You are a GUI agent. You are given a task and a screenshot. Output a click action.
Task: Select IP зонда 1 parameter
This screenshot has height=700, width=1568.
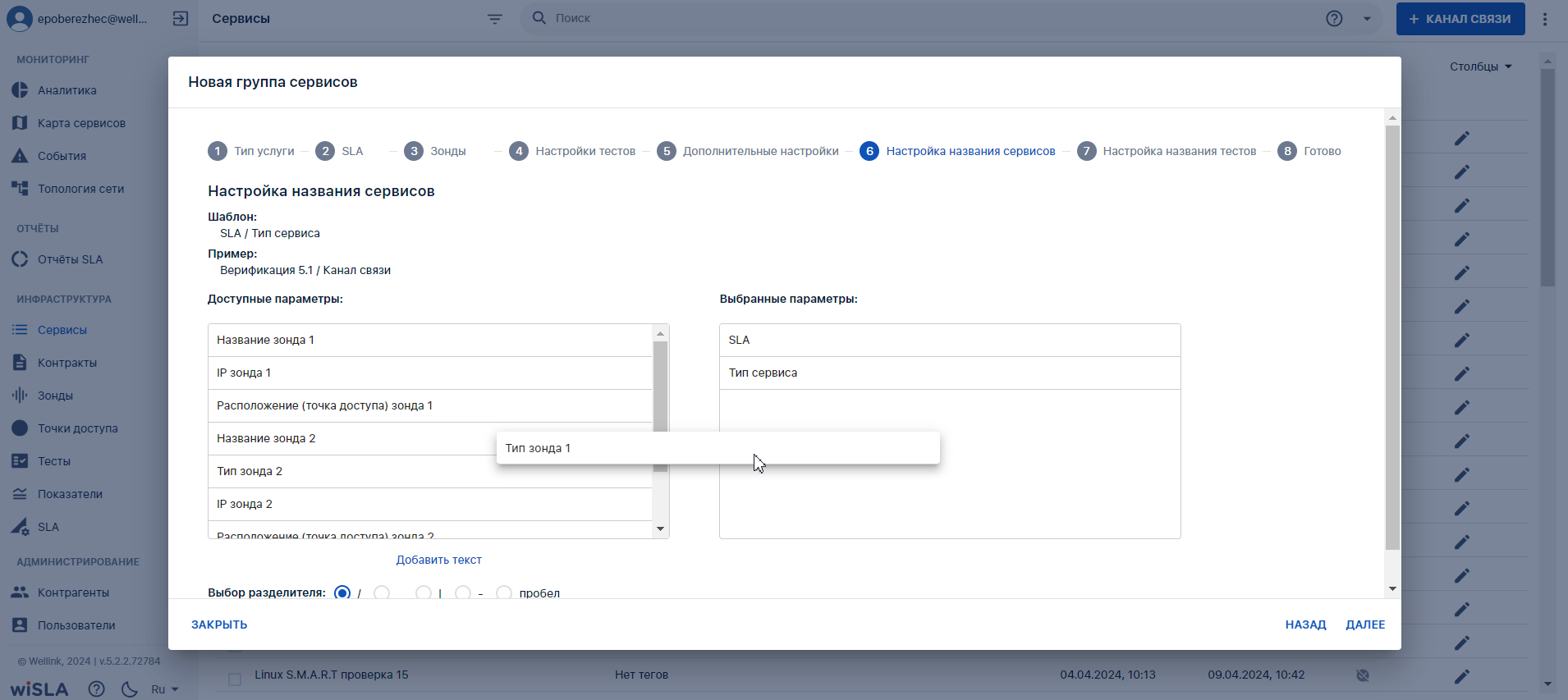coord(430,373)
